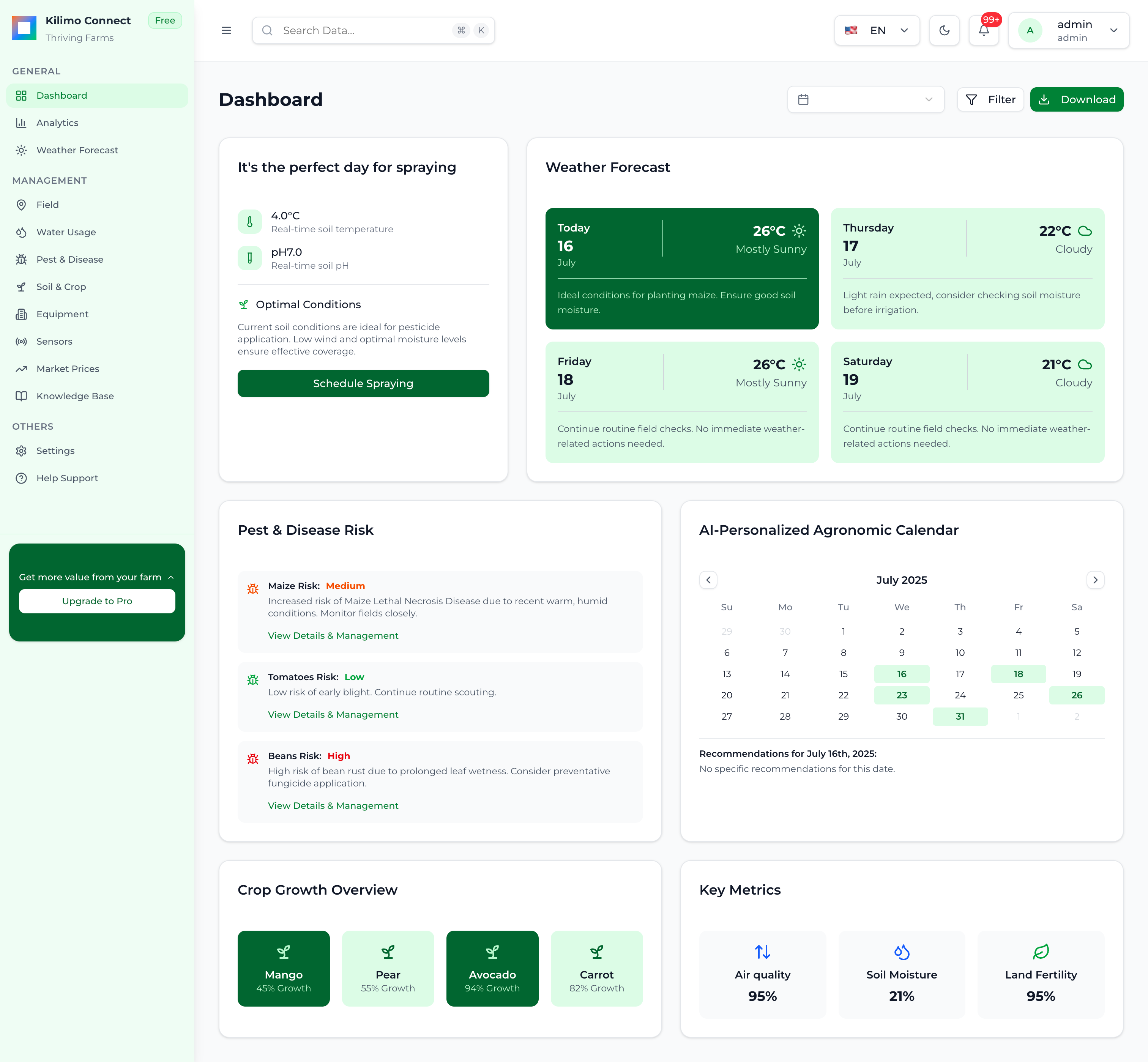Click the Download button
The height and width of the screenshot is (1062, 1148).
(1076, 99)
